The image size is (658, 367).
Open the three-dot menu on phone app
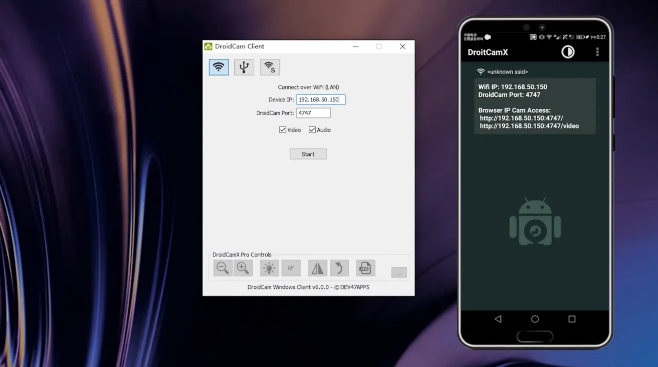click(597, 52)
